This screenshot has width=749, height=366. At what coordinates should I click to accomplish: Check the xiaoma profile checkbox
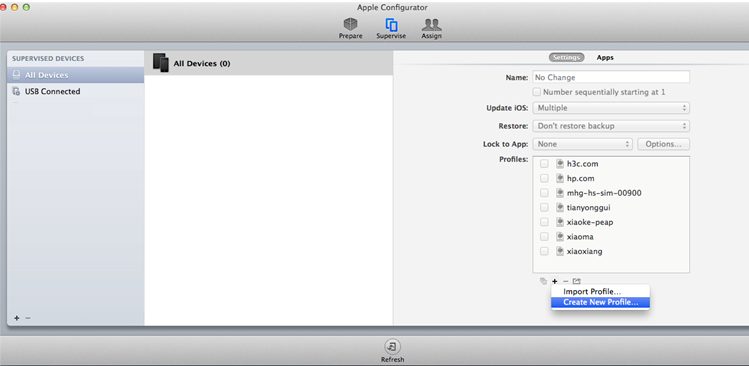[544, 237]
